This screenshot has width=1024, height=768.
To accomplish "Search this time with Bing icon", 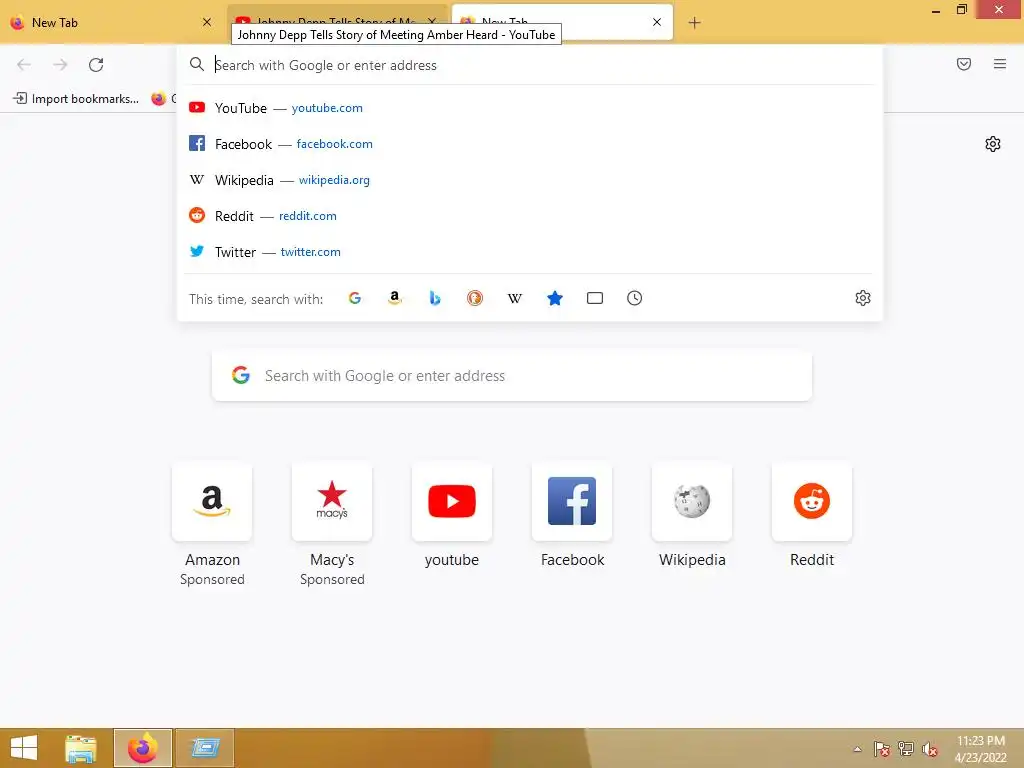I will point(435,298).
